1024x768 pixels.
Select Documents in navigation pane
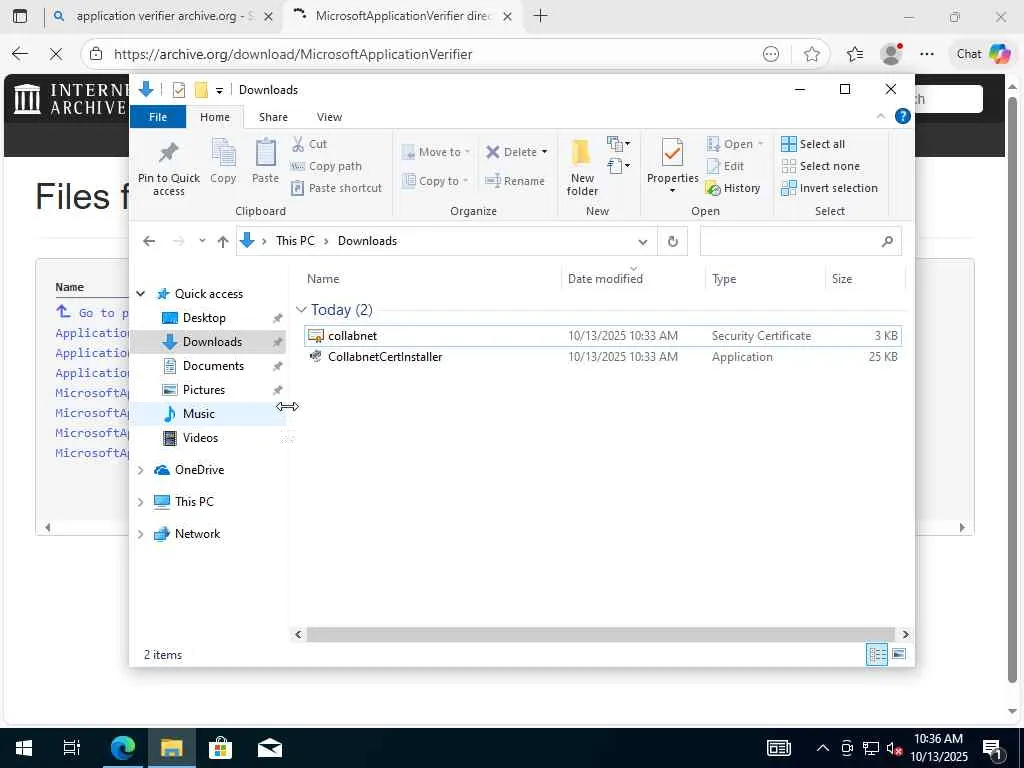pos(213,366)
